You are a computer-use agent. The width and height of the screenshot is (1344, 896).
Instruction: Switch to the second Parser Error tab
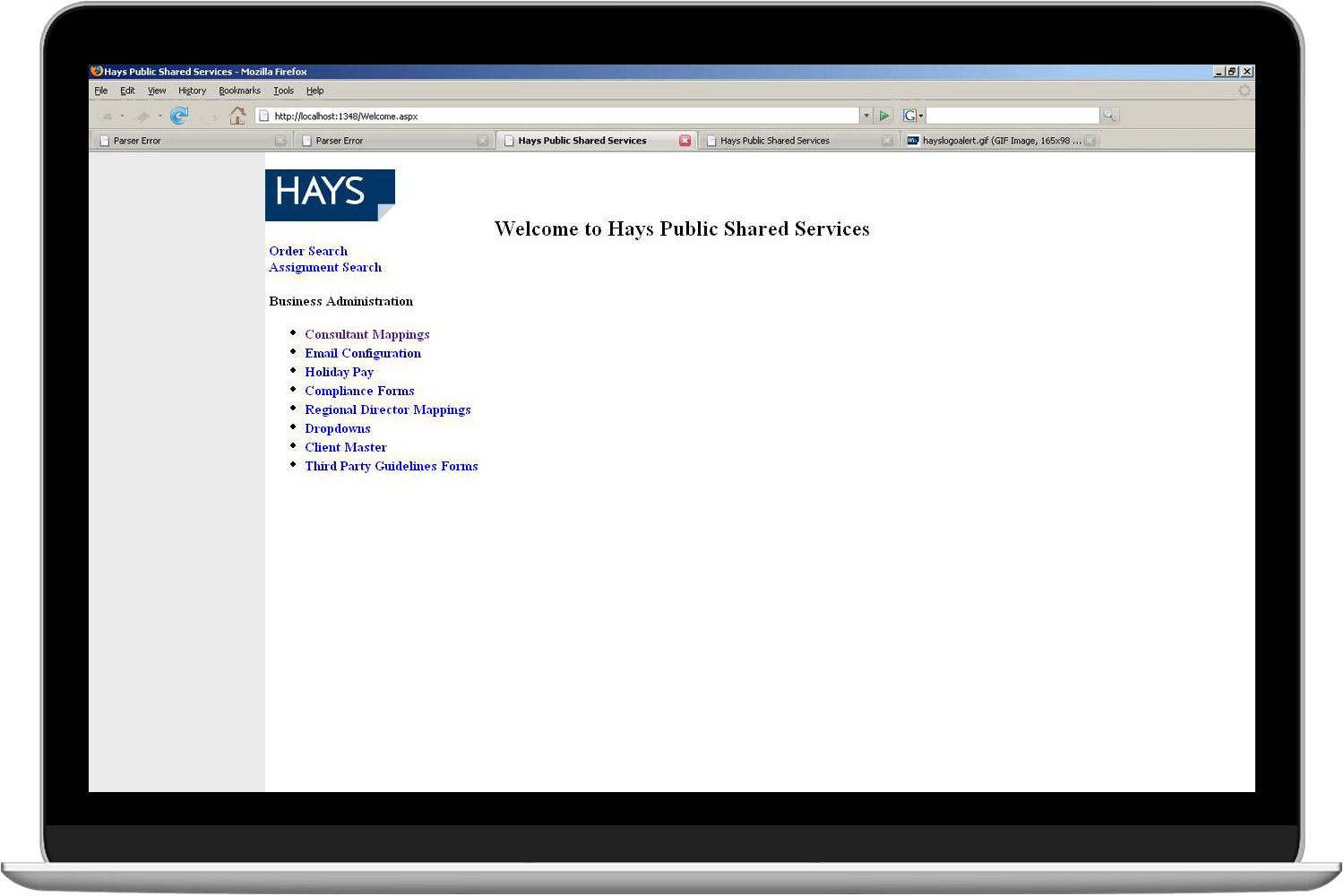(x=393, y=141)
